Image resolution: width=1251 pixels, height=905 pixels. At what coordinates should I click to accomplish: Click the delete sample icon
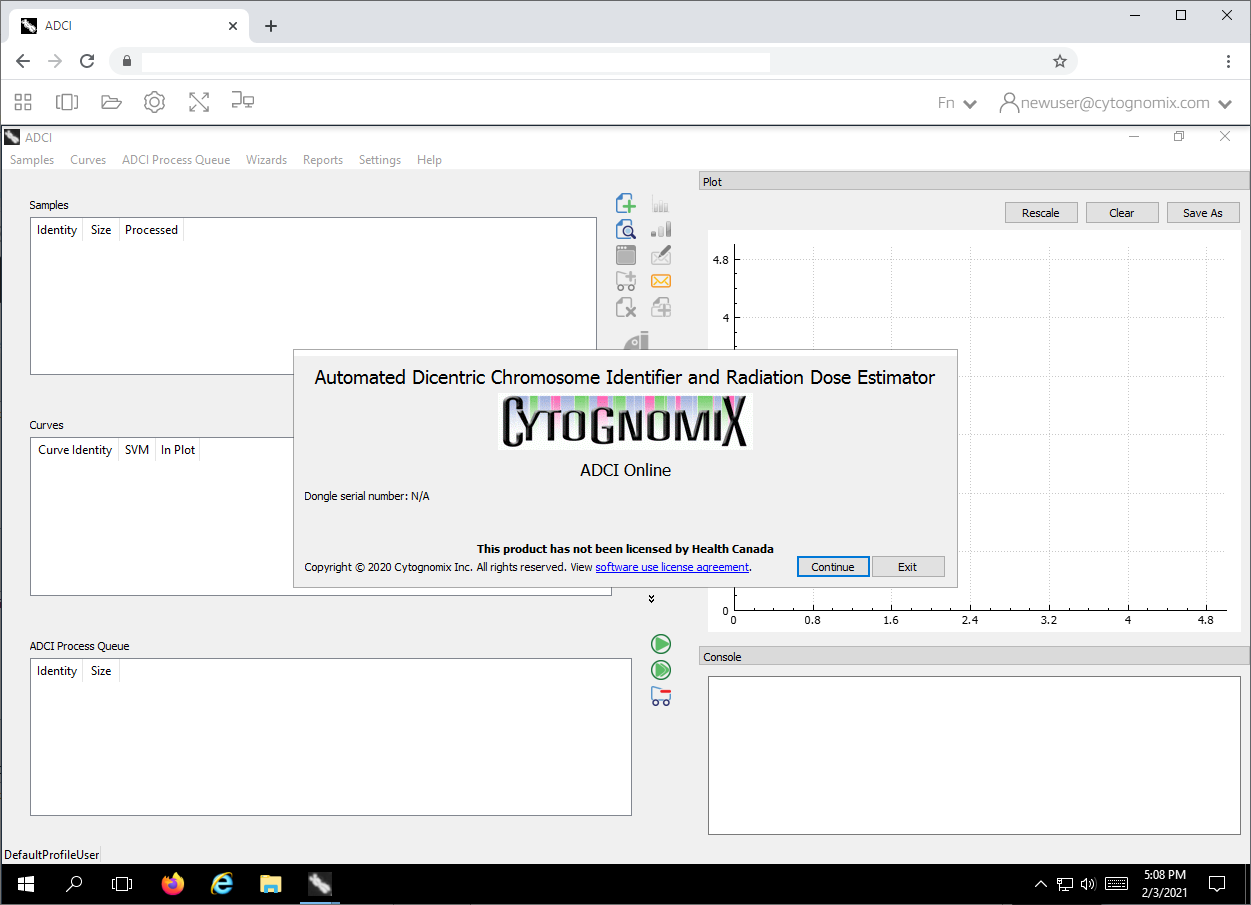click(626, 307)
